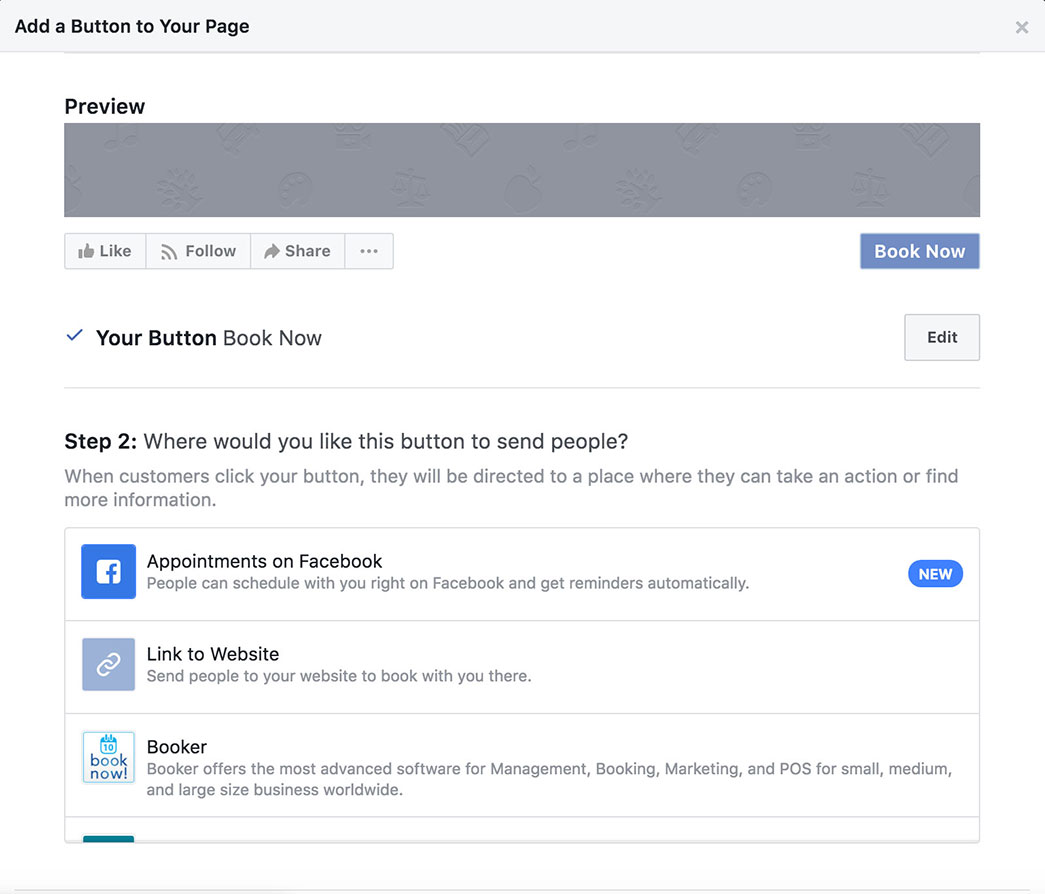
Task: Edit the Book Now button
Action: pyautogui.click(x=941, y=337)
